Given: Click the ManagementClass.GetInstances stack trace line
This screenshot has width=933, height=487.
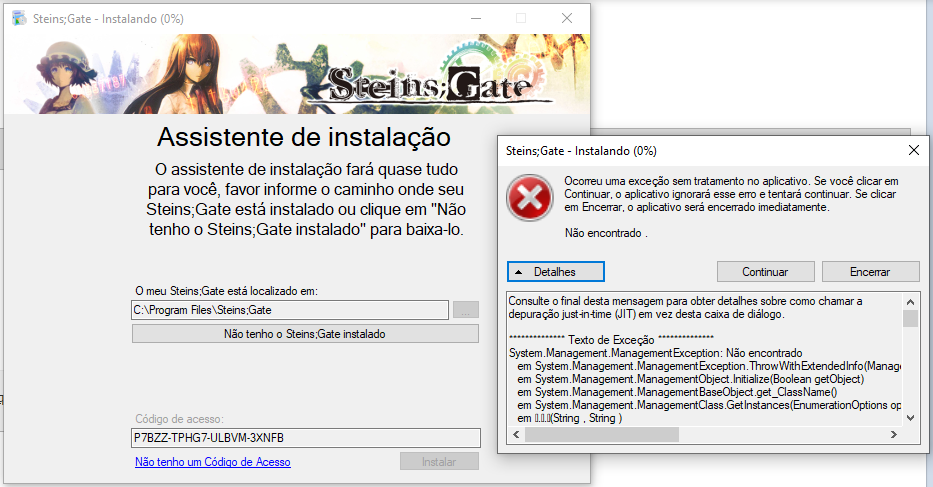Looking at the screenshot, I should pyautogui.click(x=709, y=405).
